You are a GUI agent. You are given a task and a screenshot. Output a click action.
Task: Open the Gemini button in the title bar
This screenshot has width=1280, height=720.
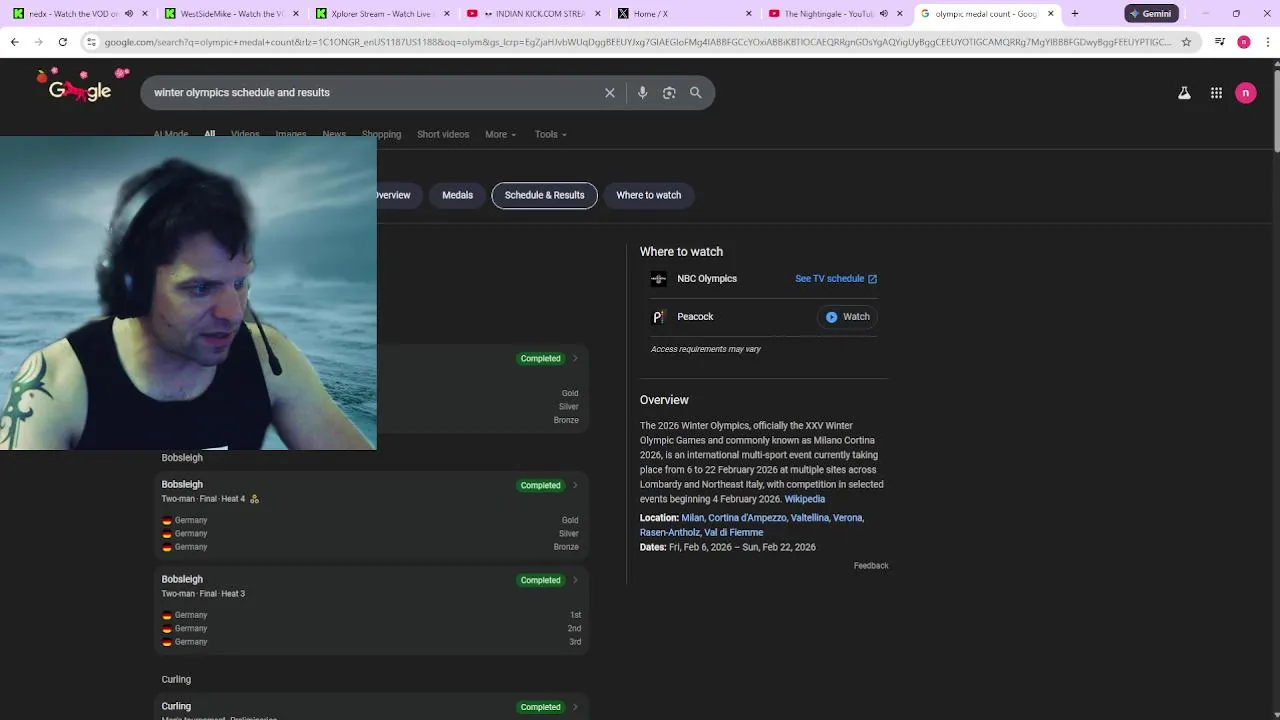[x=1150, y=14]
